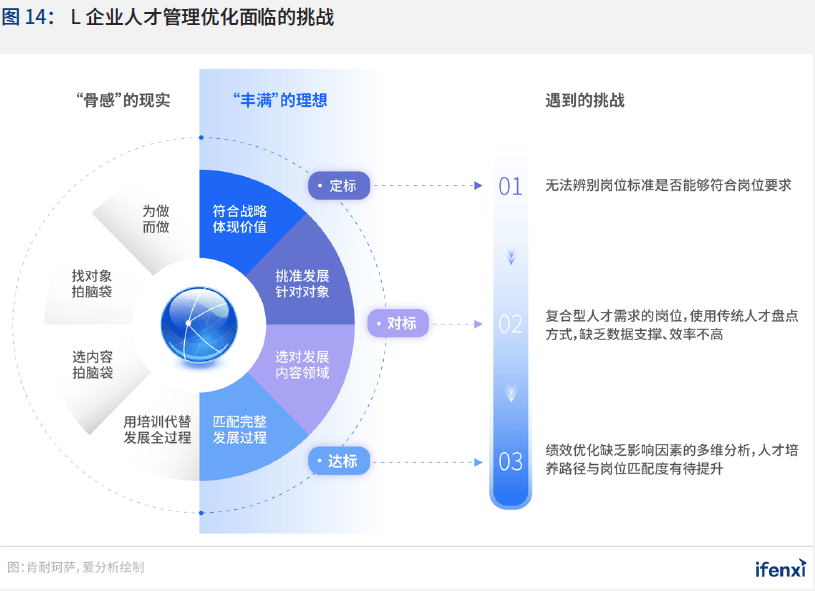Click the 匹配完整 发展过程 segment
815x591 pixels.
(x=240, y=430)
